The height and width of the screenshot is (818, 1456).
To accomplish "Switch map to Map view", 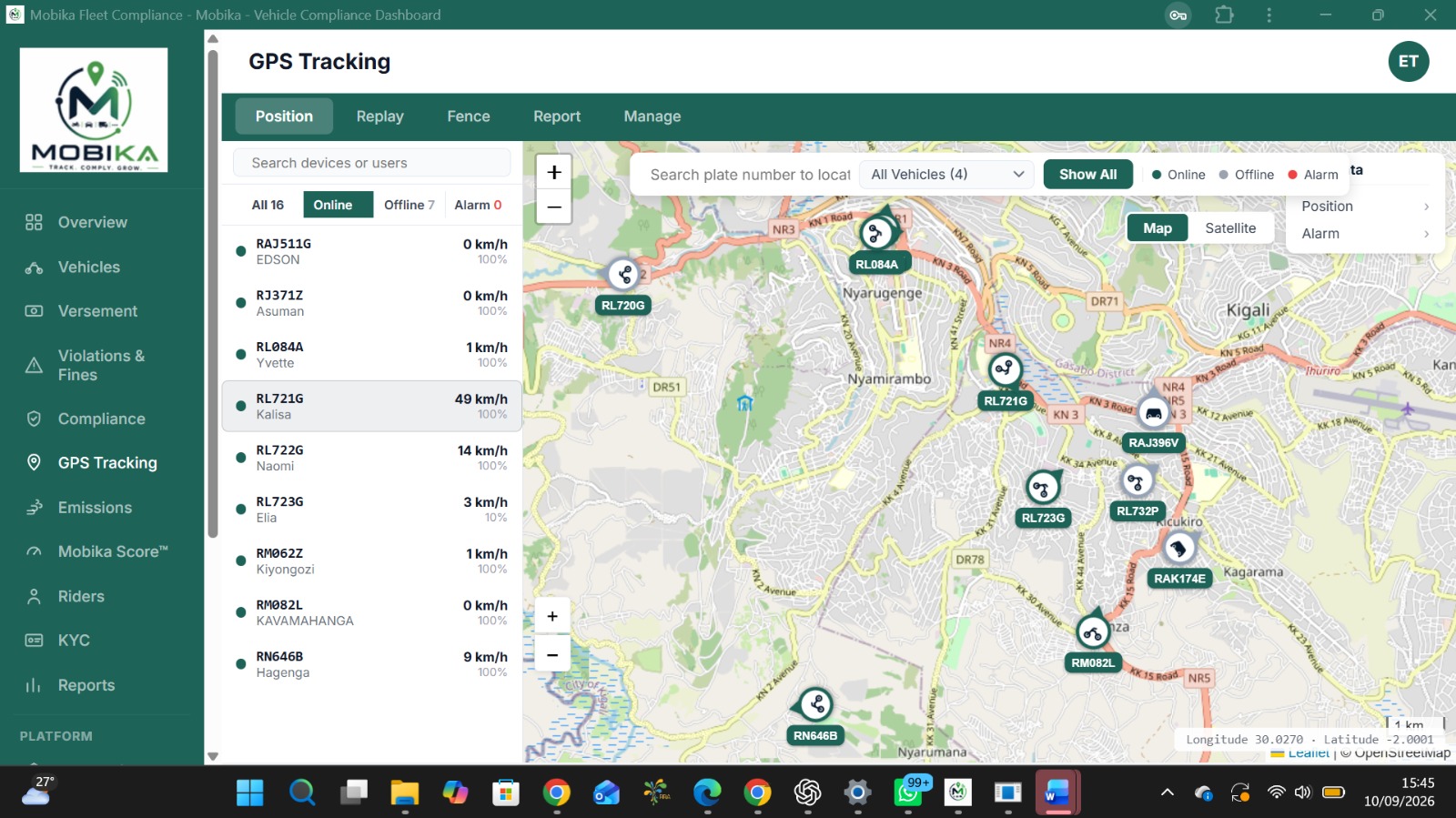I will [x=1158, y=228].
